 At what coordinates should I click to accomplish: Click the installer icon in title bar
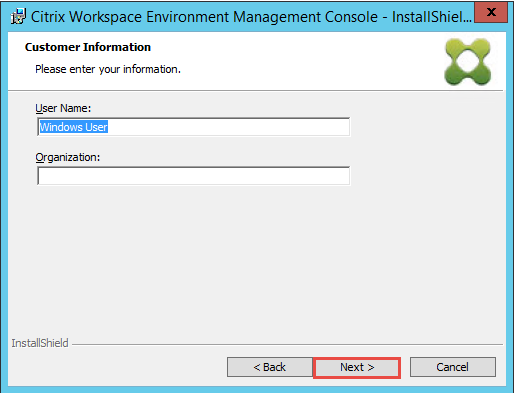18,17
